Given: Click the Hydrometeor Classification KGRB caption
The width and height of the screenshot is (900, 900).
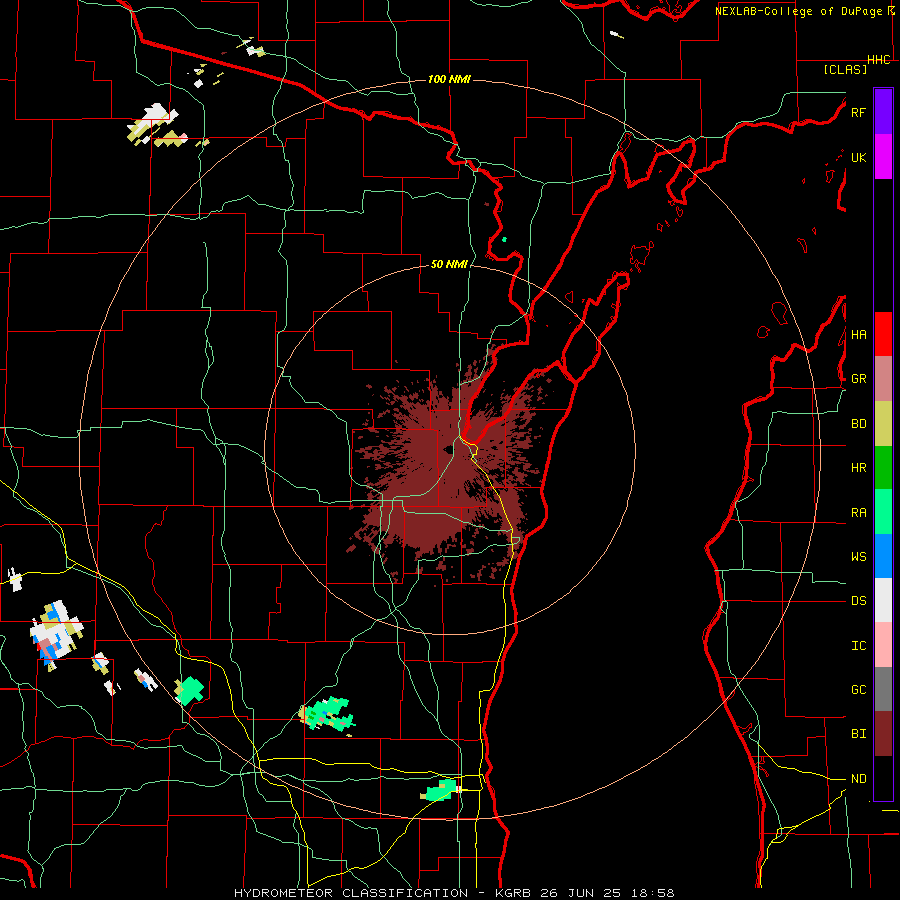Looking at the screenshot, I should coord(454,893).
